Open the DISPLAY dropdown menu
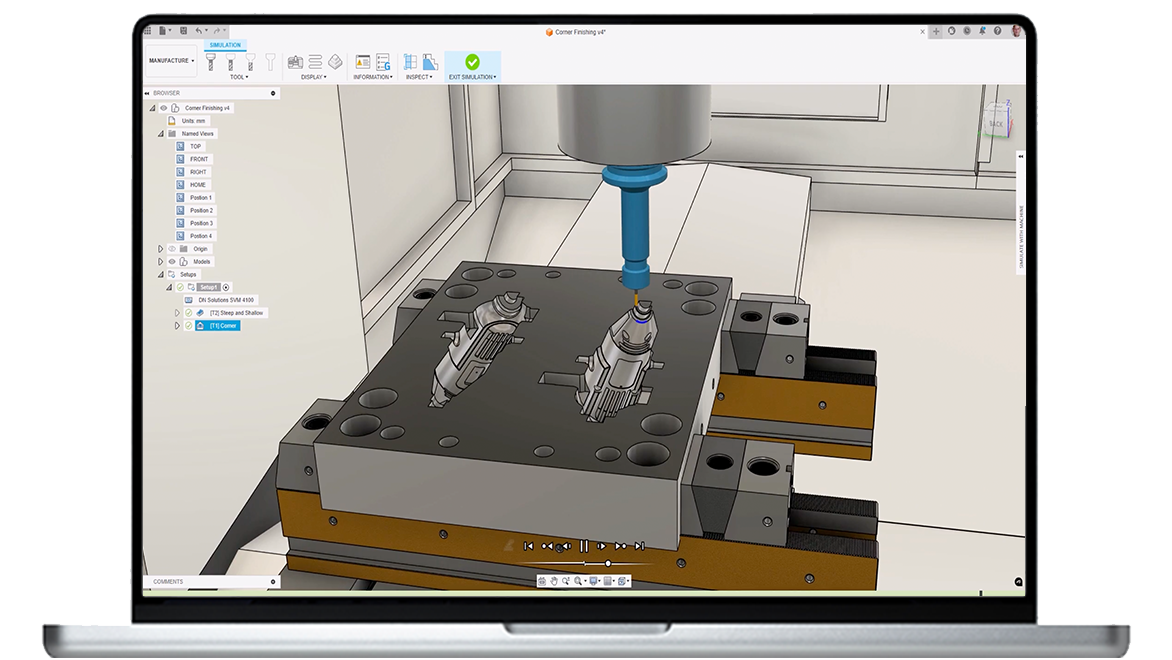The width and height of the screenshot is (1172, 660). coord(314,77)
